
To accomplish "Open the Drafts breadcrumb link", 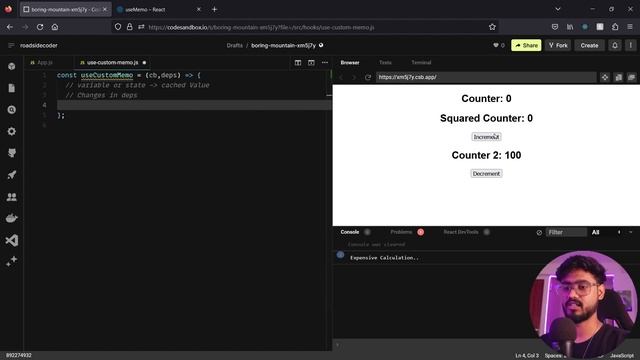I will (234, 45).
